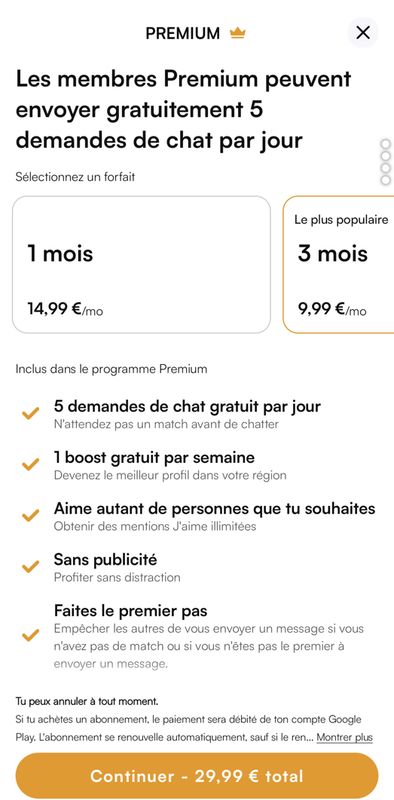Choose the 3 mois most popular plan
394x800 pixels.
click(339, 265)
